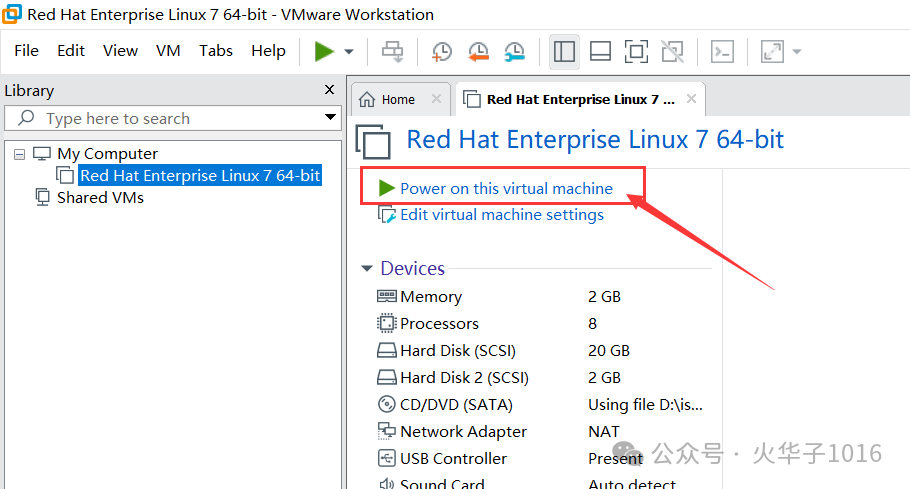
Task: Click the 20 GB hard disk value
Action: [x=609, y=350]
